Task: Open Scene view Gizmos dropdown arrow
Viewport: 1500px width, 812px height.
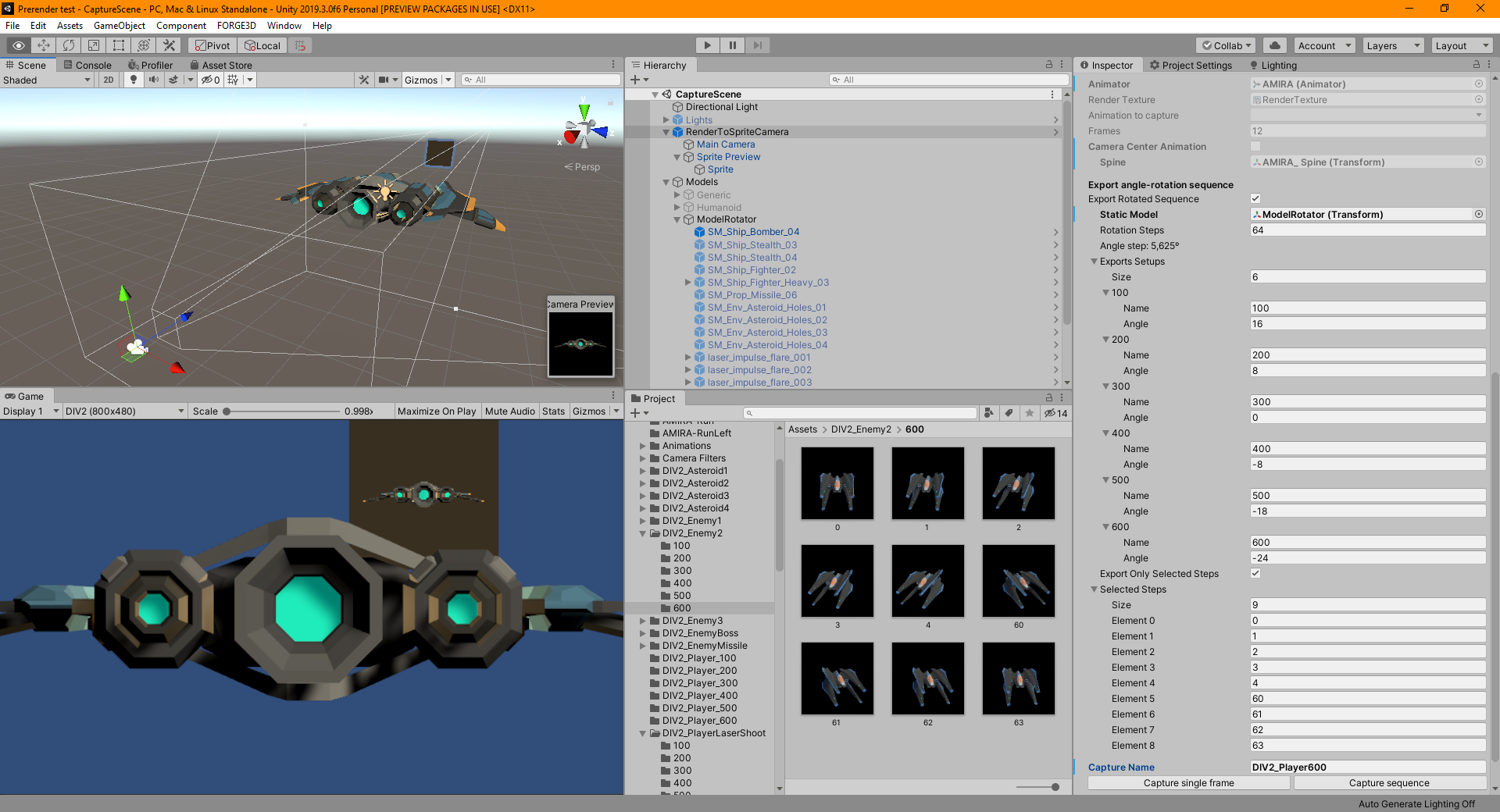Action: 448,80
